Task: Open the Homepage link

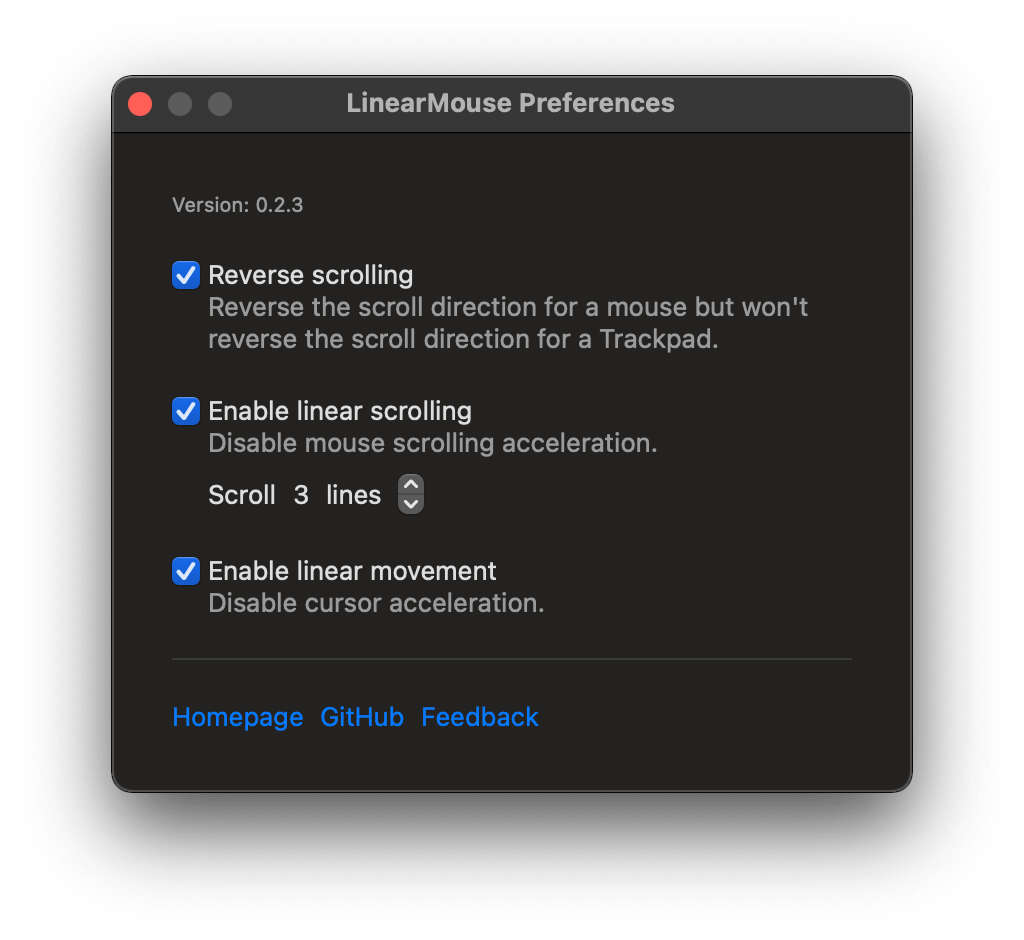Action: tap(237, 717)
